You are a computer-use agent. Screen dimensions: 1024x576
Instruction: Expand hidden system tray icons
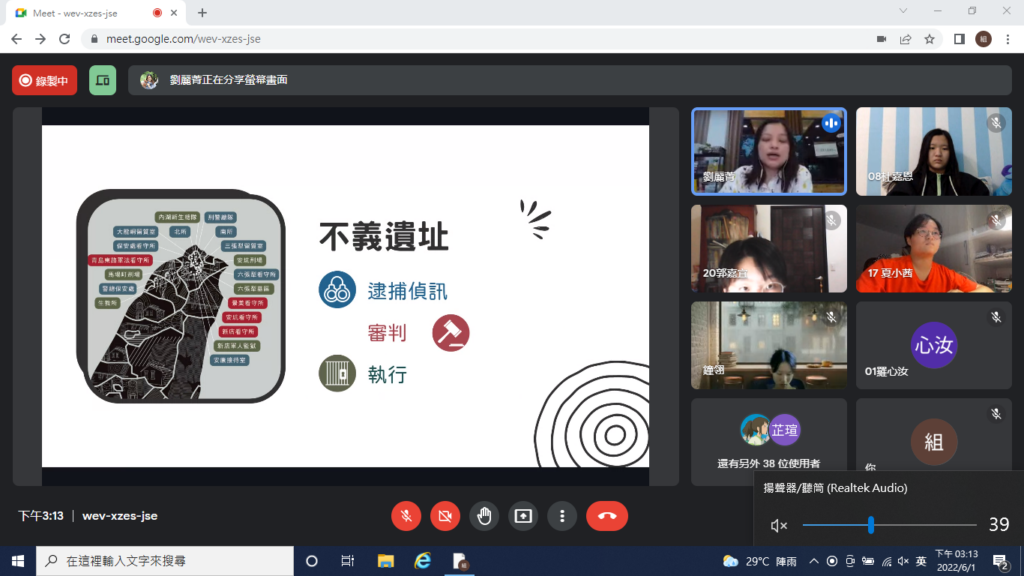coord(814,561)
